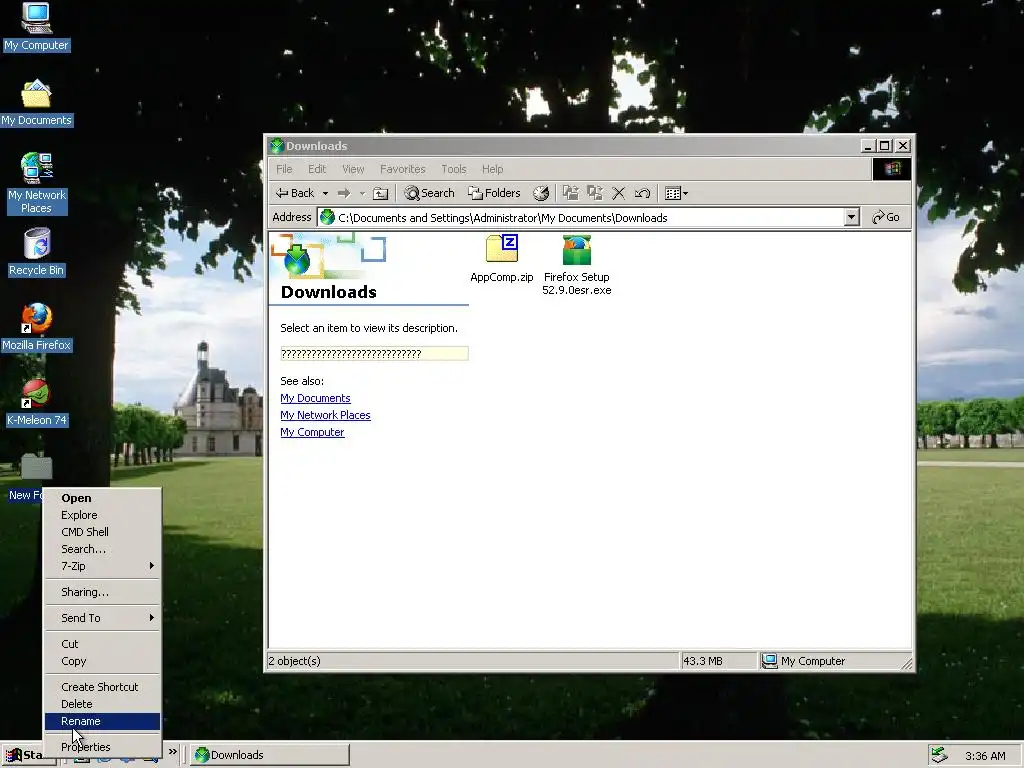Image resolution: width=1024 pixels, height=768 pixels.
Task: Expand Send To submenu
Action: (103, 618)
